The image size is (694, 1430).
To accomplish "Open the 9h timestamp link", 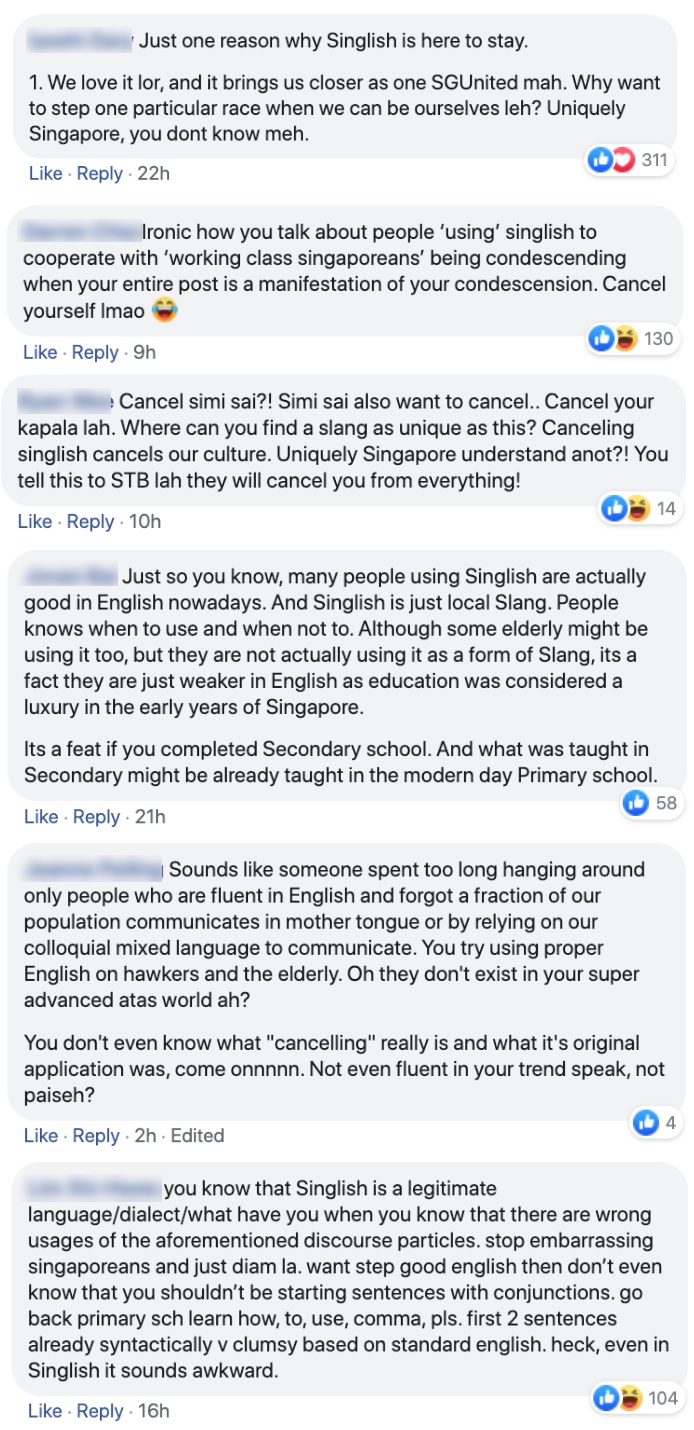I will point(144,352).
